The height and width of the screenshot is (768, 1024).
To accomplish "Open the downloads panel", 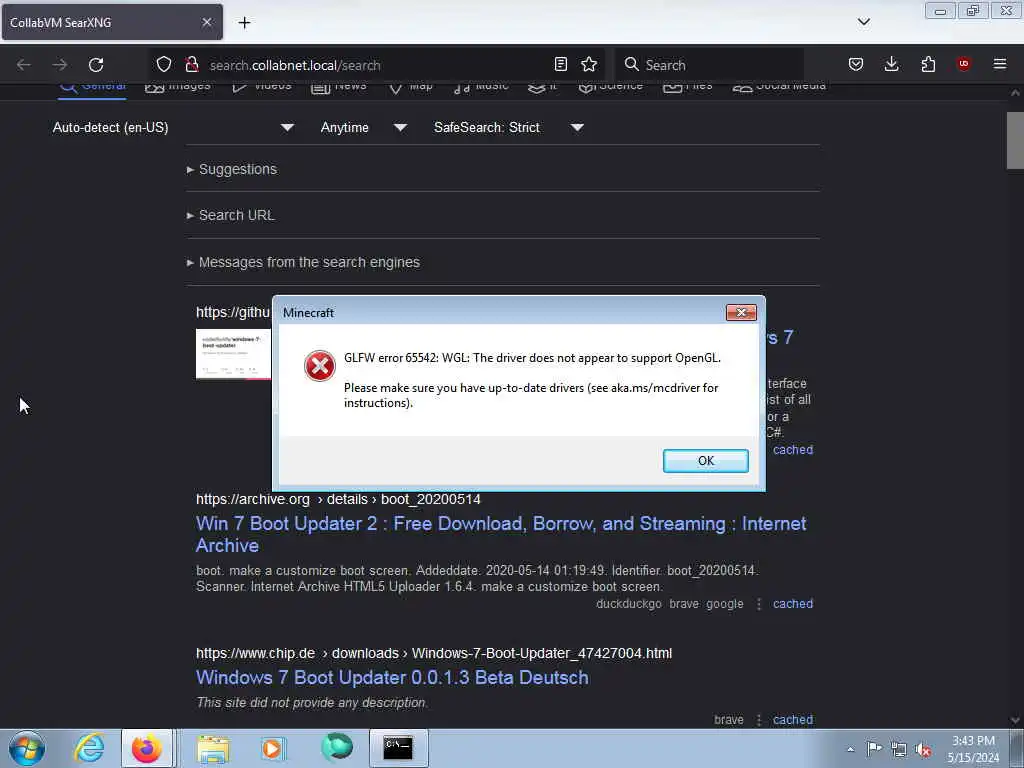I will coord(891,64).
